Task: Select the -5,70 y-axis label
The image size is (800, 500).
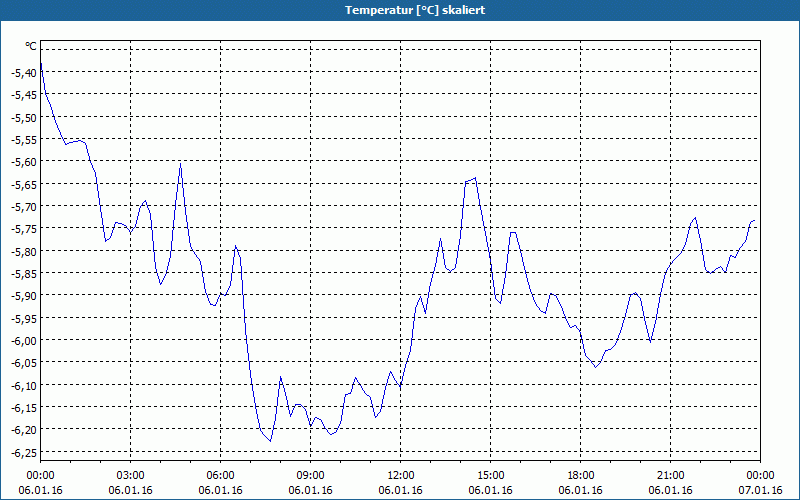Action: (x=23, y=207)
